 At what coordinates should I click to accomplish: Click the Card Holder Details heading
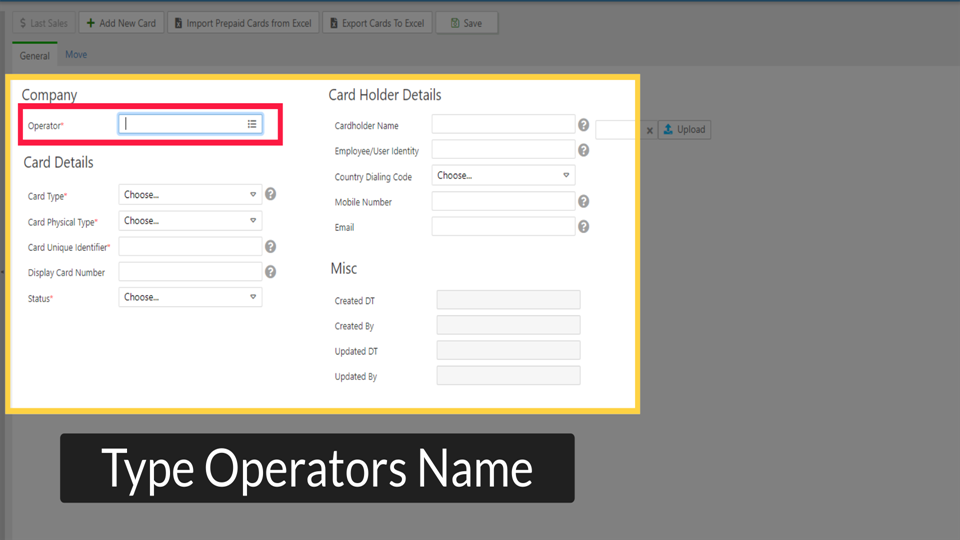(384, 95)
